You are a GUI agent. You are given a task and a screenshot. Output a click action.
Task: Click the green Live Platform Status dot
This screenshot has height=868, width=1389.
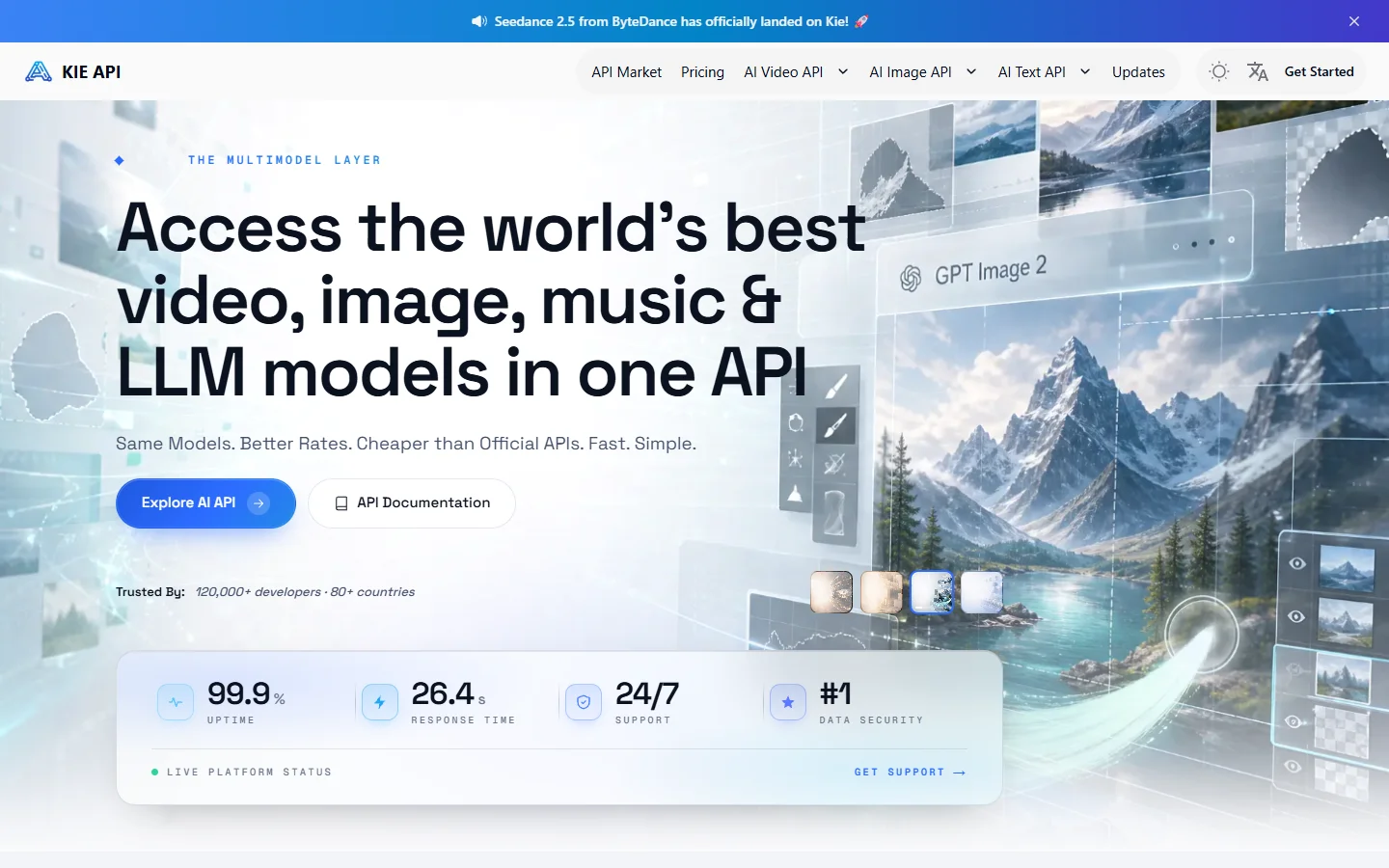tap(154, 772)
